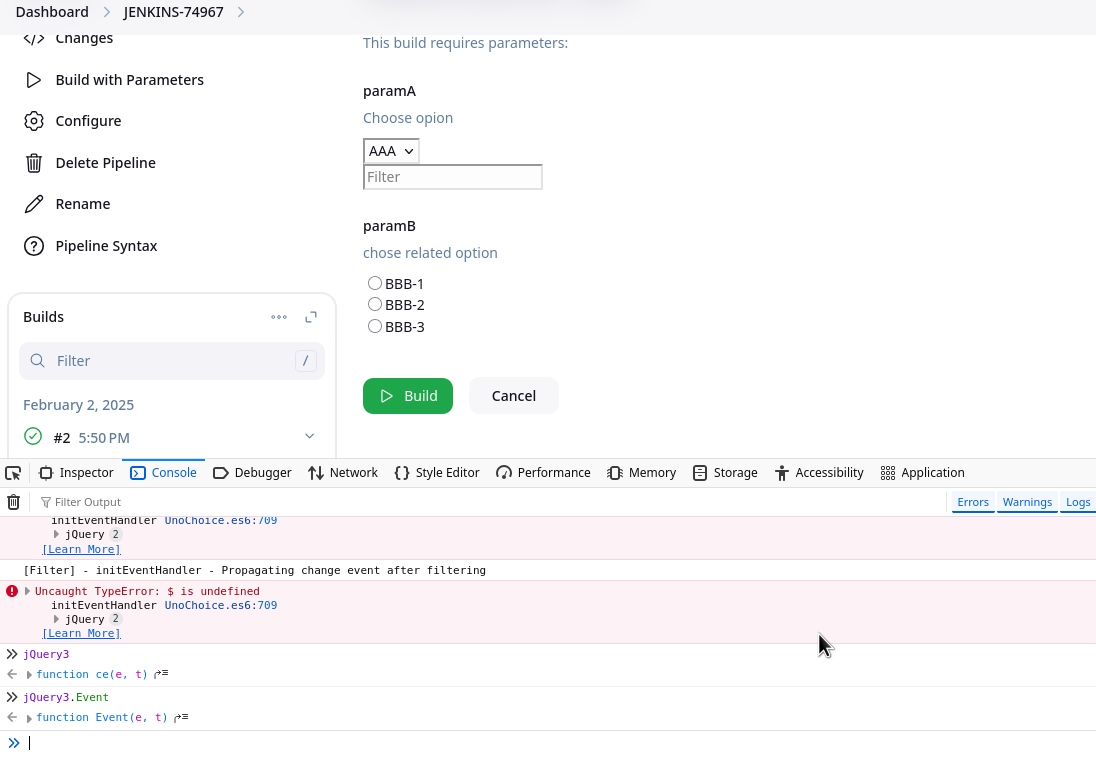The width and height of the screenshot is (1096, 764).
Task: Click the Builds panel expand icon
Action: click(311, 317)
